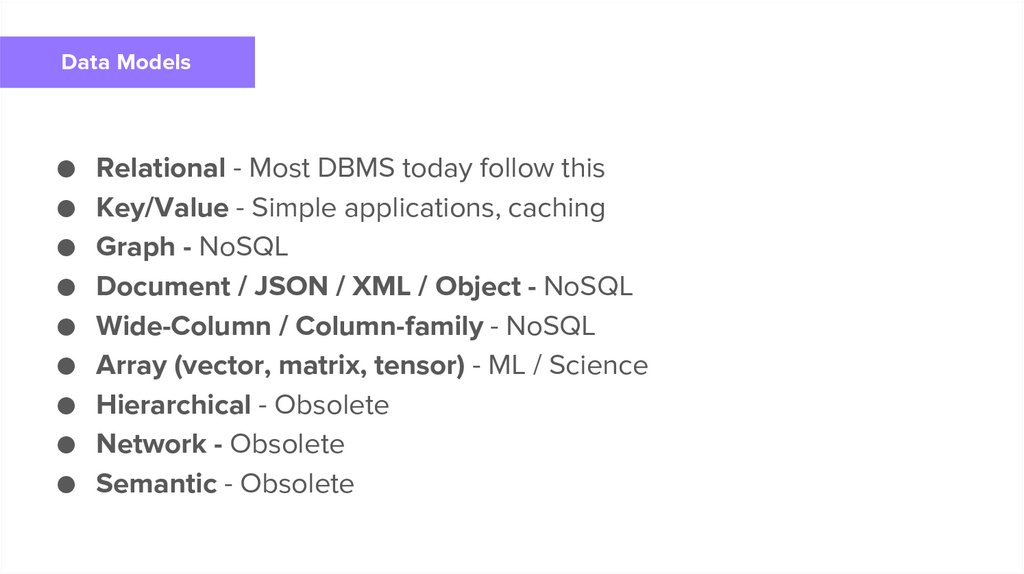Click the "ML / Science" description text
This screenshot has height=574, width=1024.
pyautogui.click(x=567, y=366)
